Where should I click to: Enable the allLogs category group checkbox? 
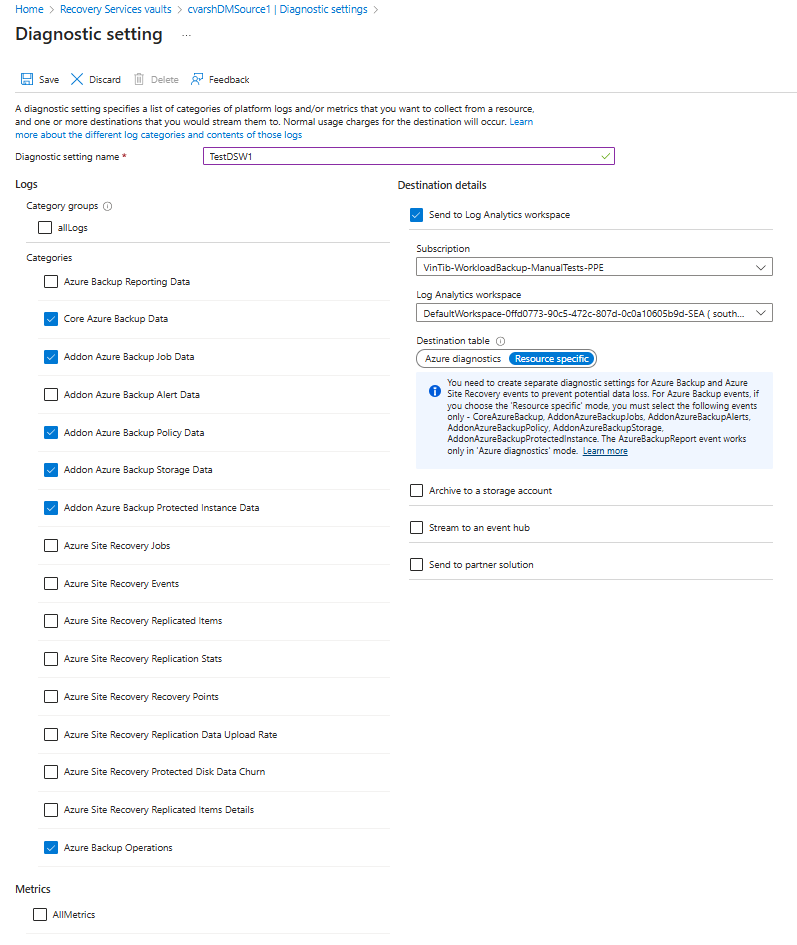pos(45,228)
